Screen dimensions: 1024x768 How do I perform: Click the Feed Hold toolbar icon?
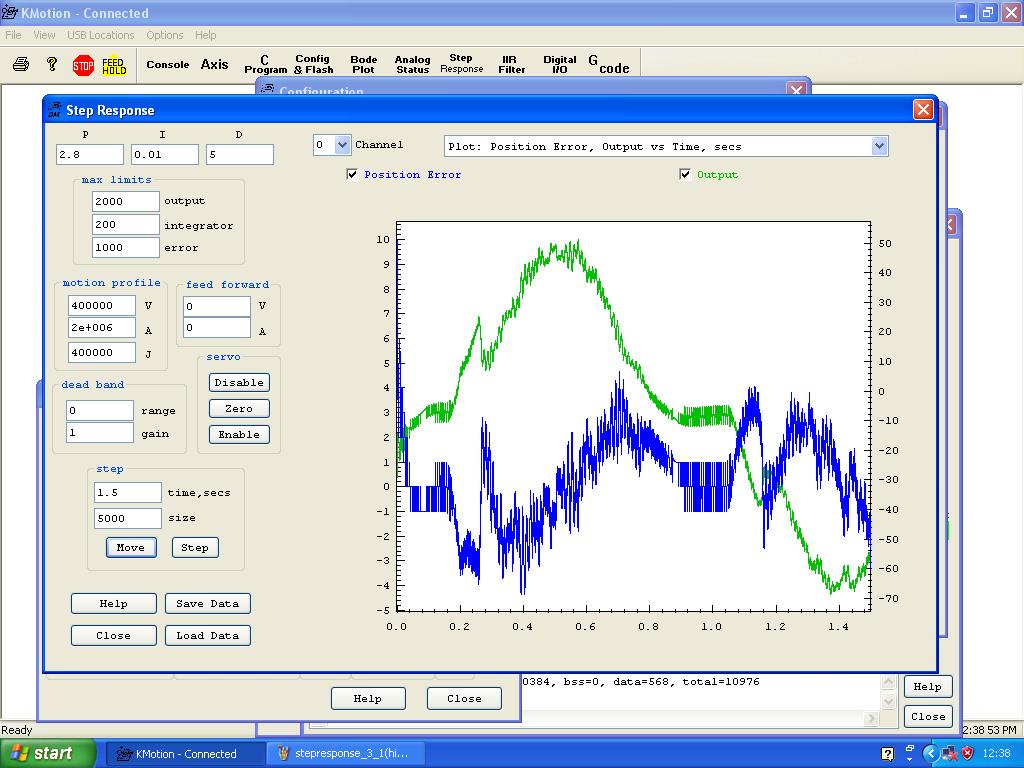point(114,65)
